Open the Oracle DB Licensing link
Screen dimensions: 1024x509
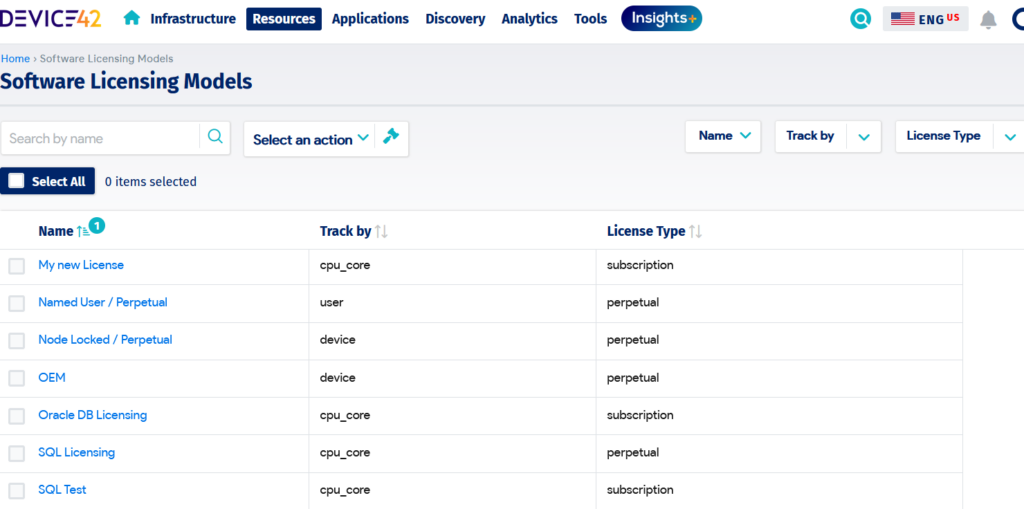[x=93, y=415]
